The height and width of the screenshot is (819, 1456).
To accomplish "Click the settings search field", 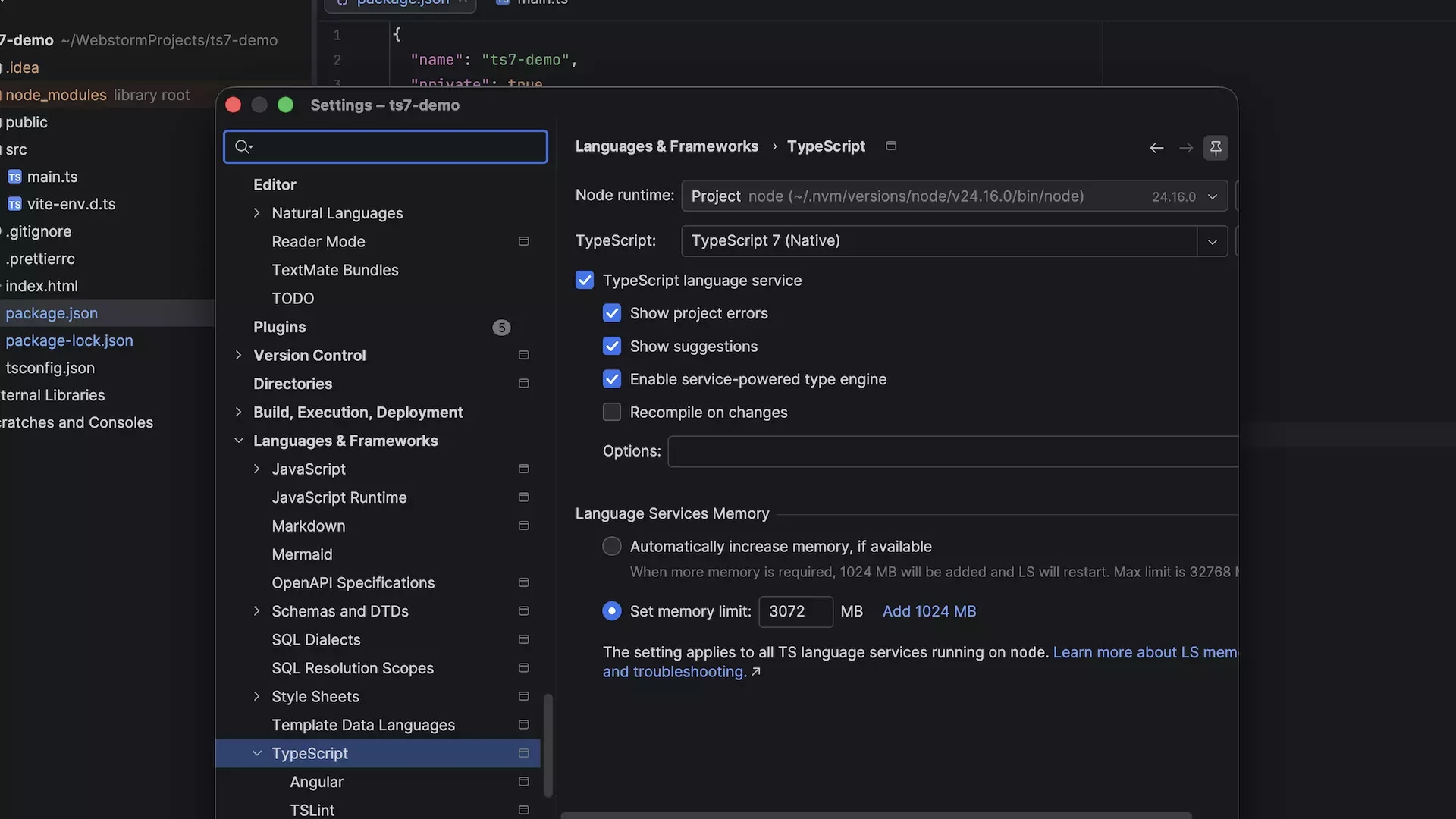I will coord(385,146).
